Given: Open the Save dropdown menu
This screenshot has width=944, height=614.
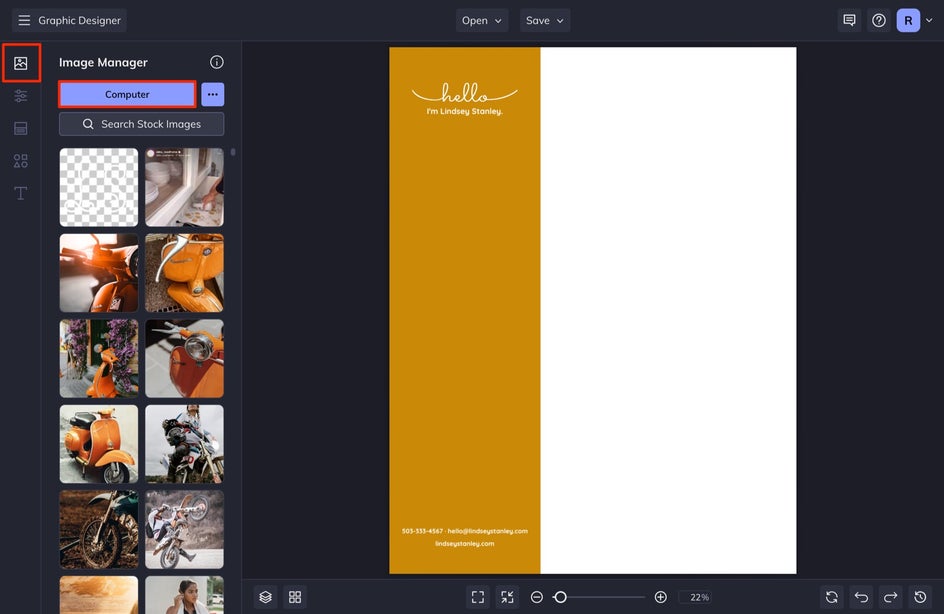Looking at the screenshot, I should 545,20.
